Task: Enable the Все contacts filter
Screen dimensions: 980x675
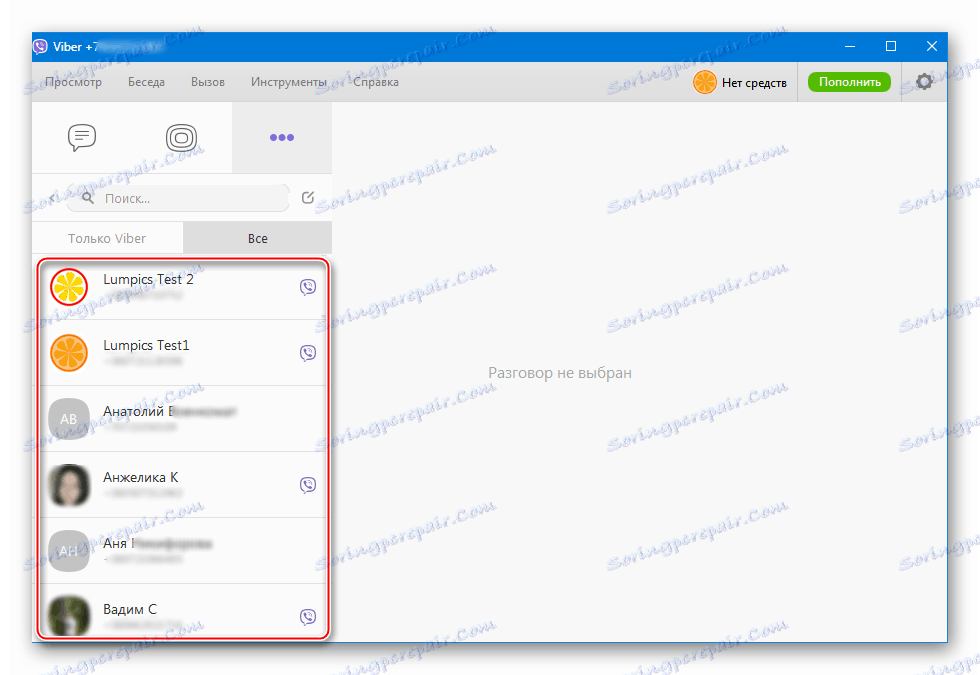Action: 257,238
